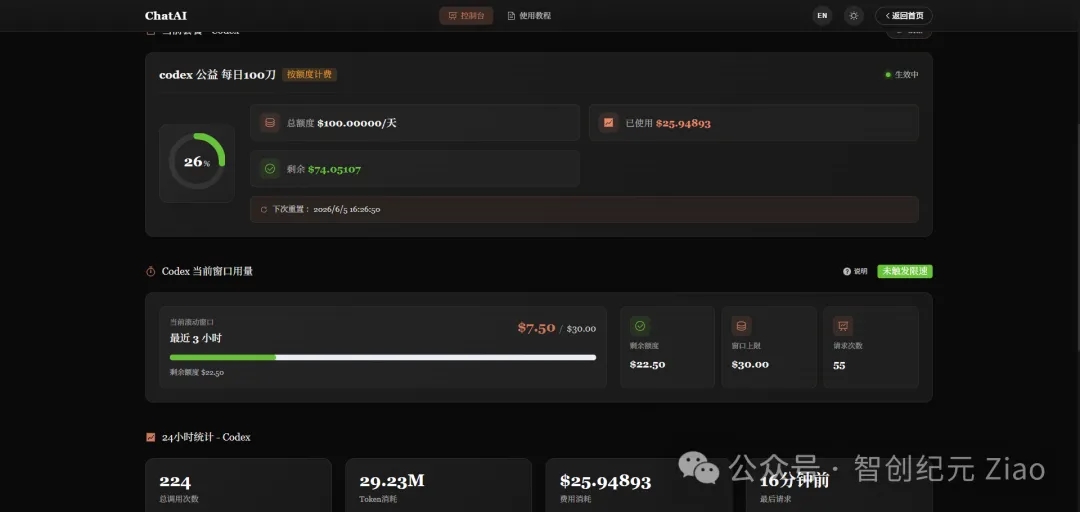Click the stopwatch icon beside Codex 当前窗口用量
1080x512 pixels.
click(151, 272)
